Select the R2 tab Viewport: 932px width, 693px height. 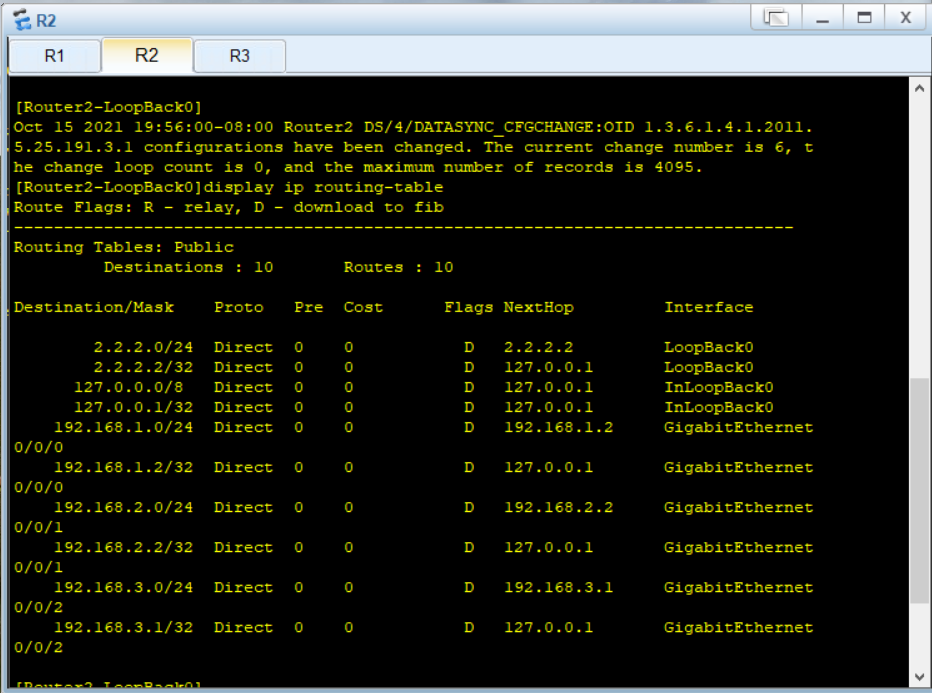pyautogui.click(x=147, y=55)
